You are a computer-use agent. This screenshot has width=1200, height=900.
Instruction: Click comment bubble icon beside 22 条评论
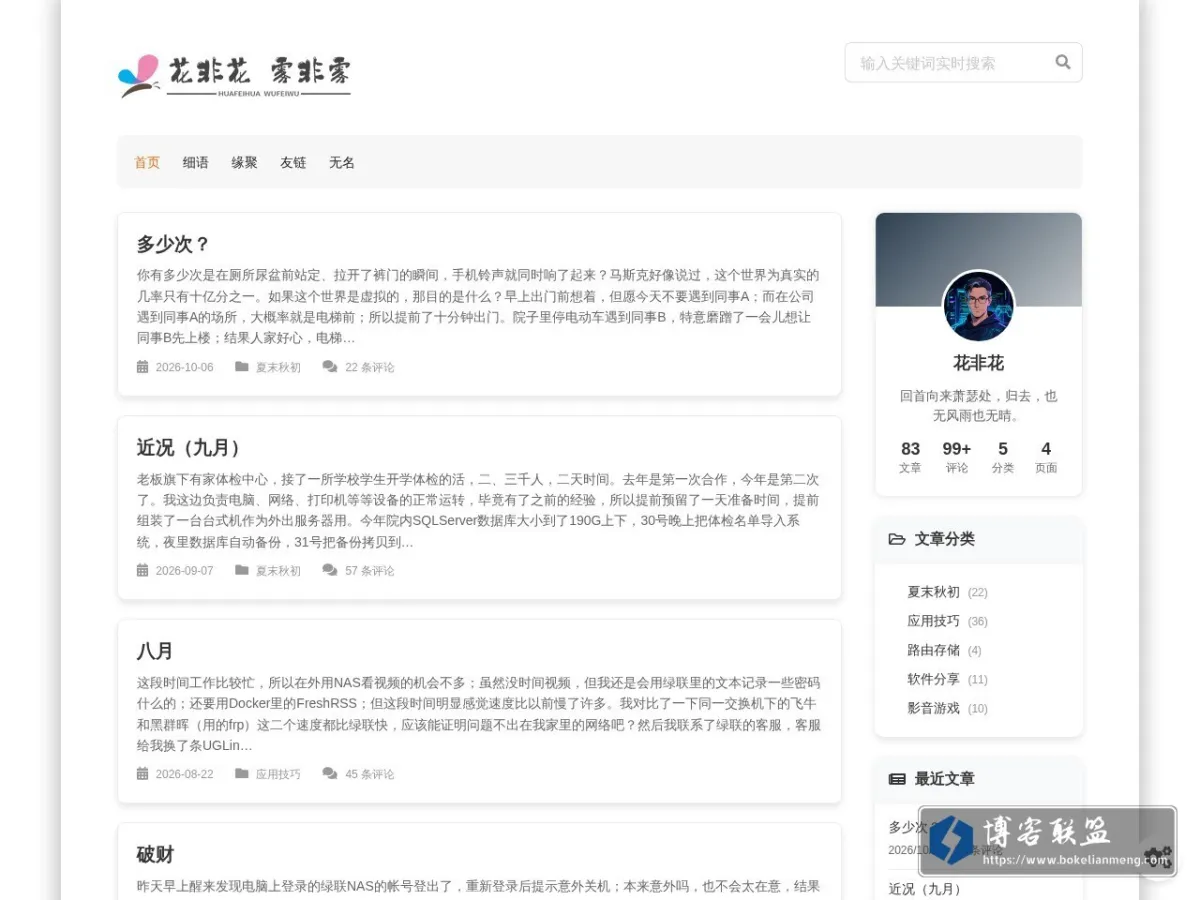[x=330, y=367]
